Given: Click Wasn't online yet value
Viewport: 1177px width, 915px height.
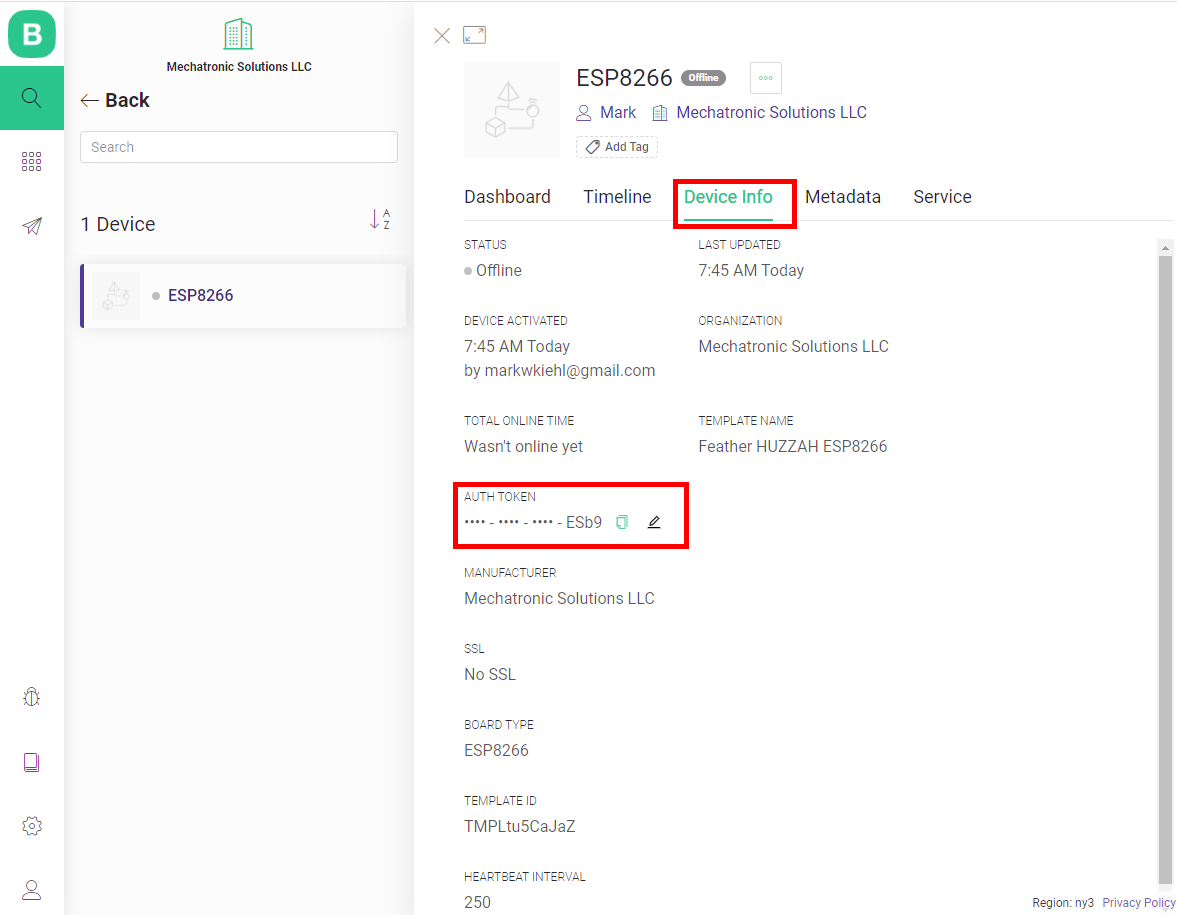Looking at the screenshot, I should (x=523, y=447).
